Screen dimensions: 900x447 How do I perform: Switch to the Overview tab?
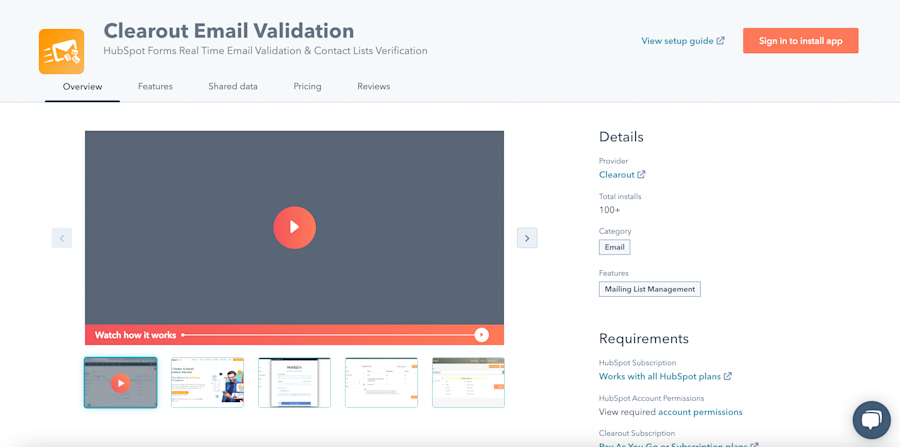(83, 87)
